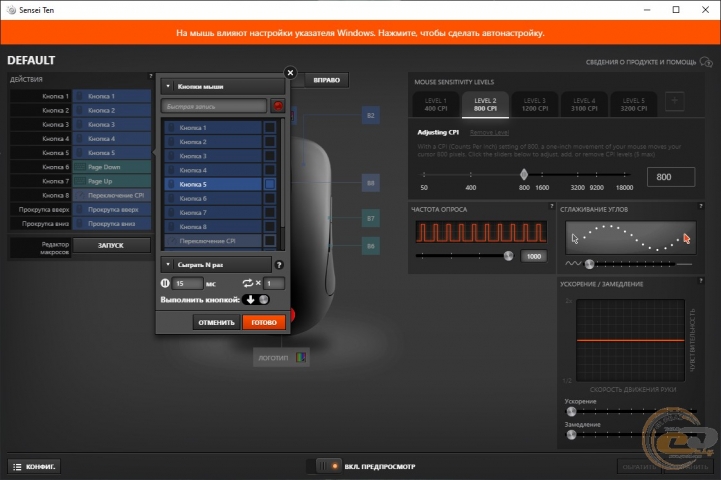
Task: Tick checkbox beside Переключение CPI in popup
Action: [x=270, y=241]
